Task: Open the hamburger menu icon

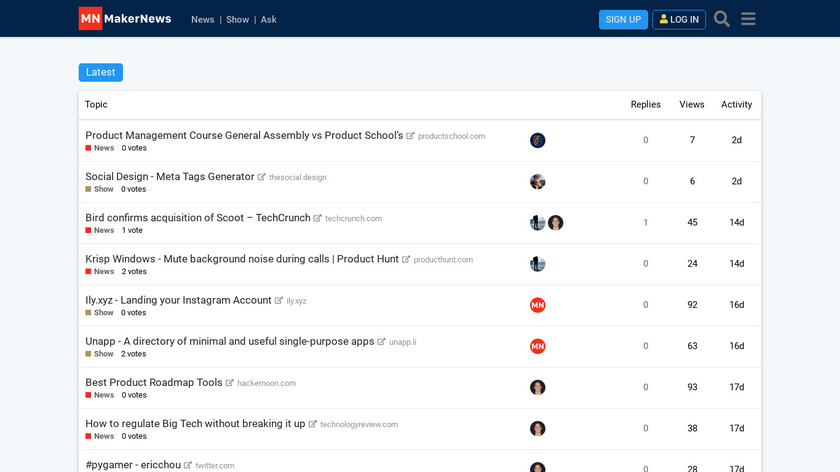Action: coord(748,19)
